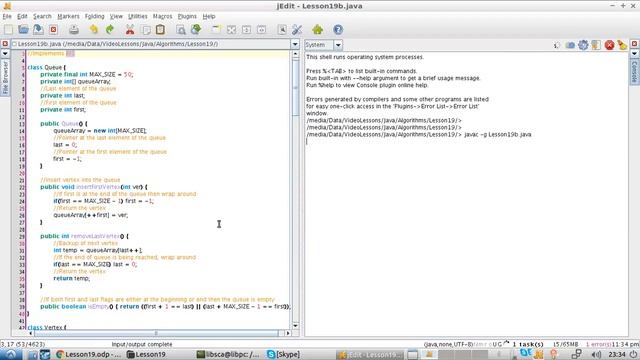Undo the last edit
The width and height of the screenshot is (640, 360).
click(x=94, y=30)
